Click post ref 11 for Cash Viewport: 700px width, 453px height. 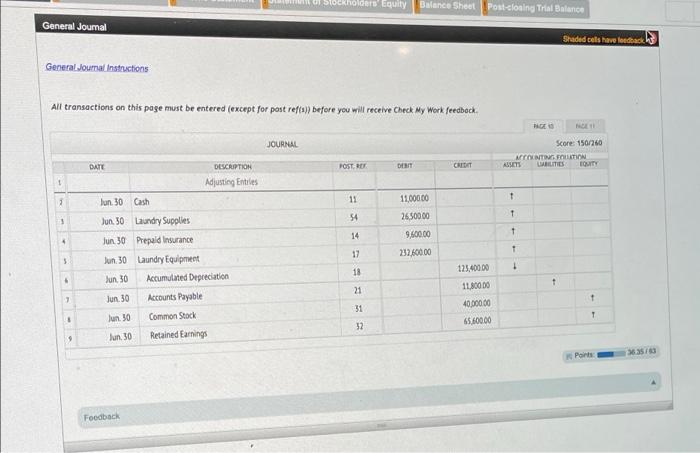click(x=354, y=199)
